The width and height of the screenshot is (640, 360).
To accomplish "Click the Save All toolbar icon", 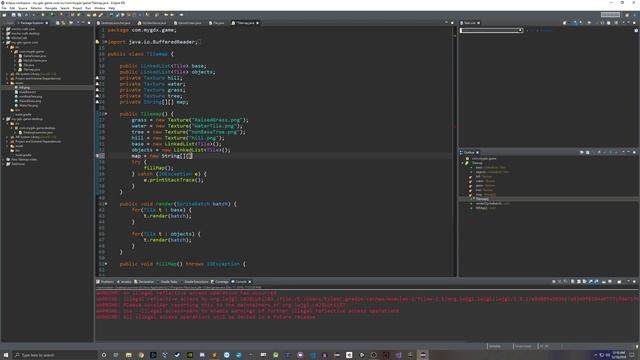I will pos(19,15).
